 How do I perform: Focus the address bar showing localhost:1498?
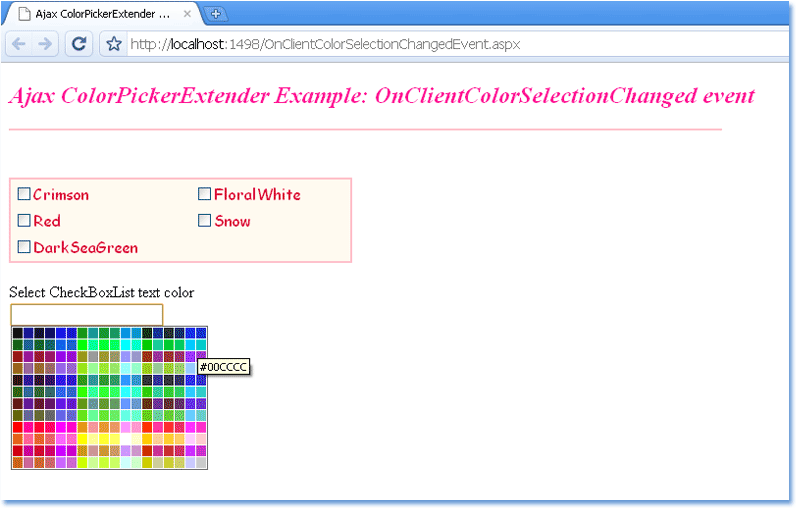(x=456, y=44)
